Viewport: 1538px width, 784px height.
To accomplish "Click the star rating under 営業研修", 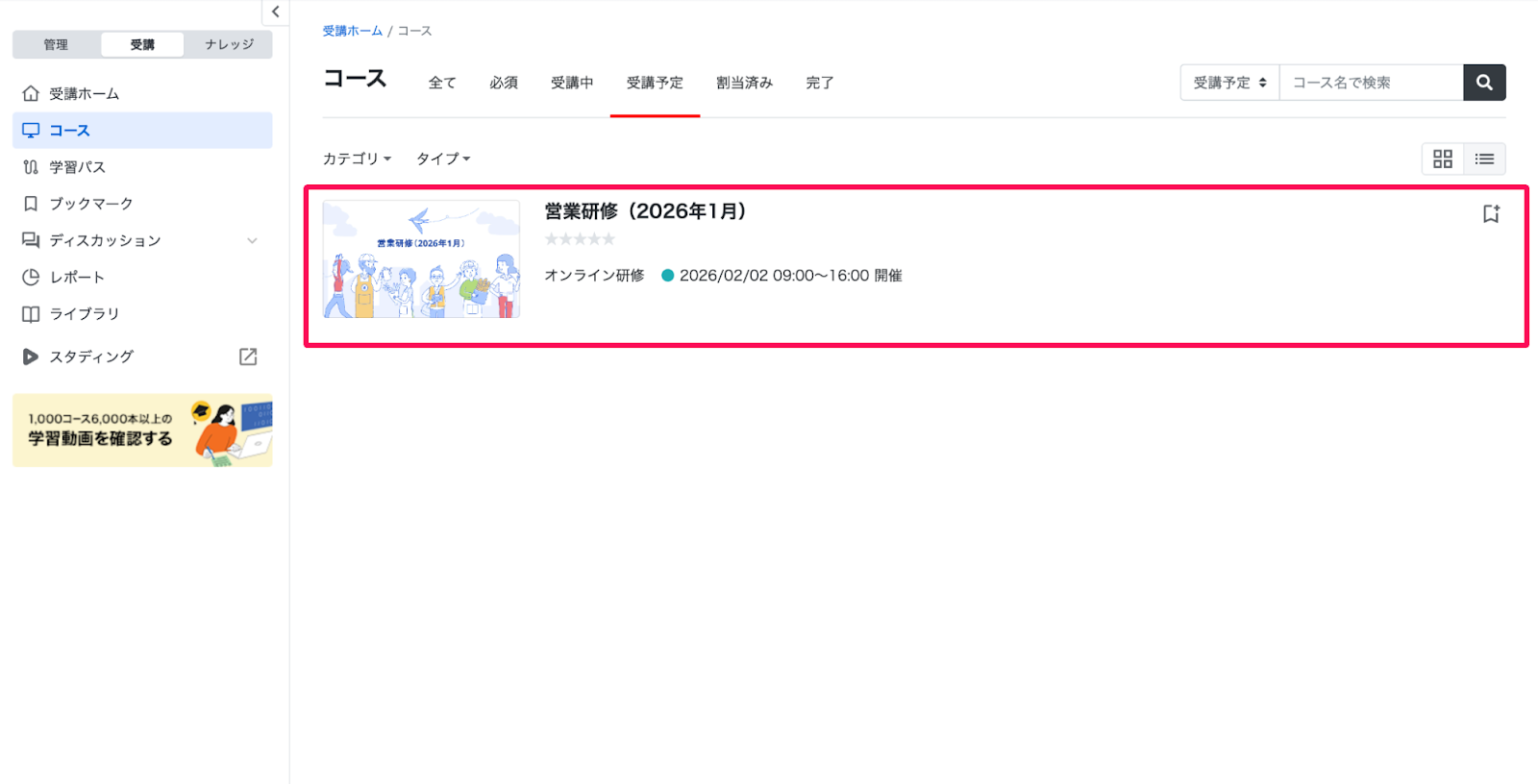I will click(x=580, y=239).
